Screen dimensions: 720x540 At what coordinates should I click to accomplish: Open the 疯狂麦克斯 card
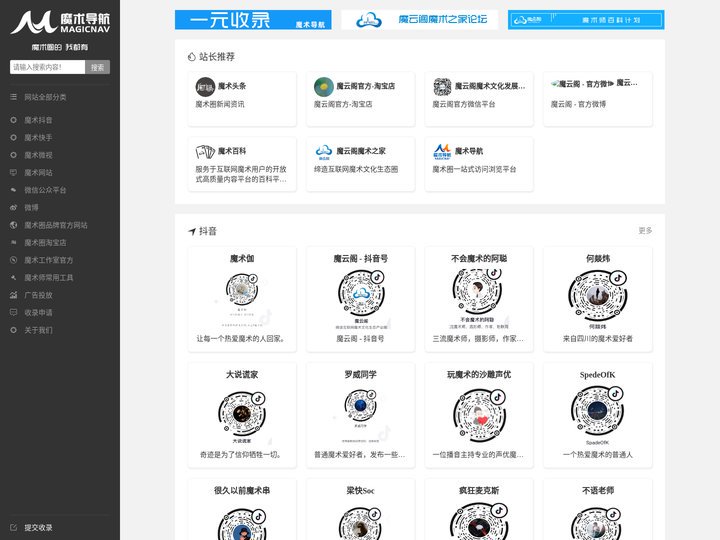pyautogui.click(x=479, y=510)
